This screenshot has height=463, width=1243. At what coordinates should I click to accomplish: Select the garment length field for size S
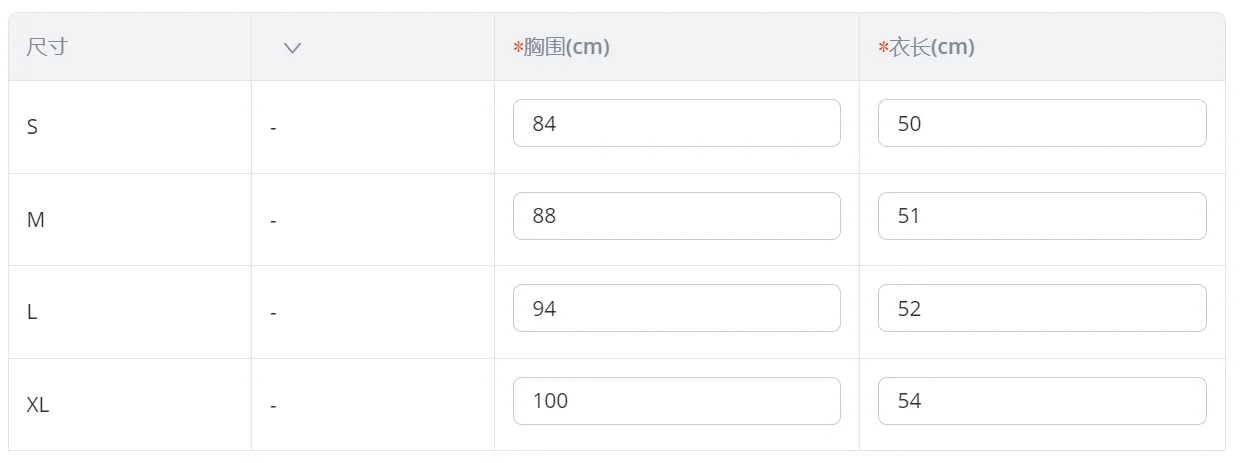pos(1041,123)
